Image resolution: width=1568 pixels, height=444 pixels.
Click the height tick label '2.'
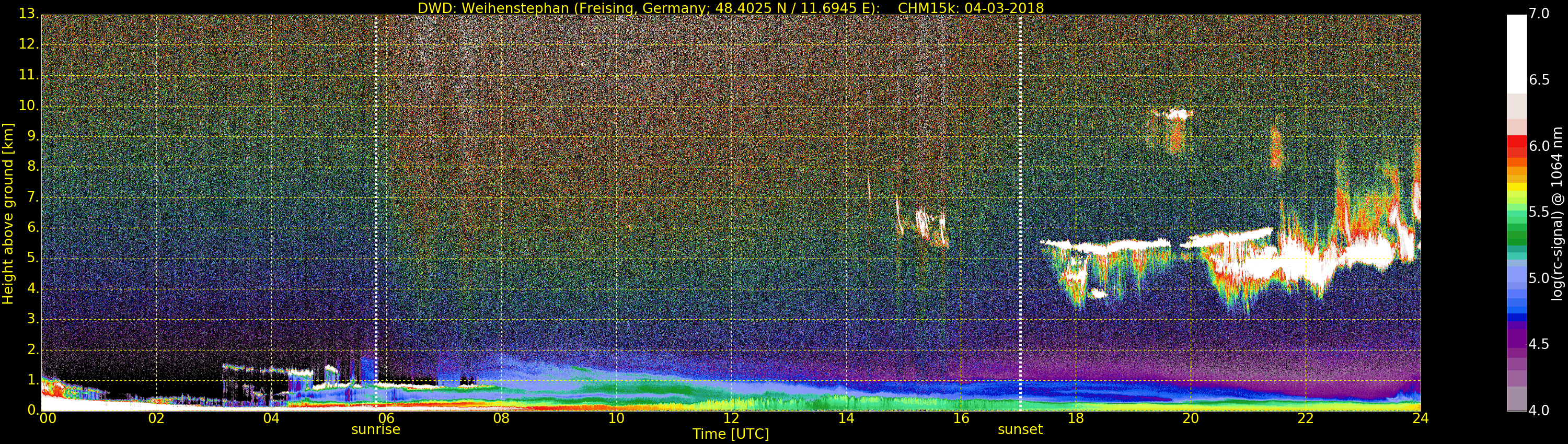coord(33,349)
